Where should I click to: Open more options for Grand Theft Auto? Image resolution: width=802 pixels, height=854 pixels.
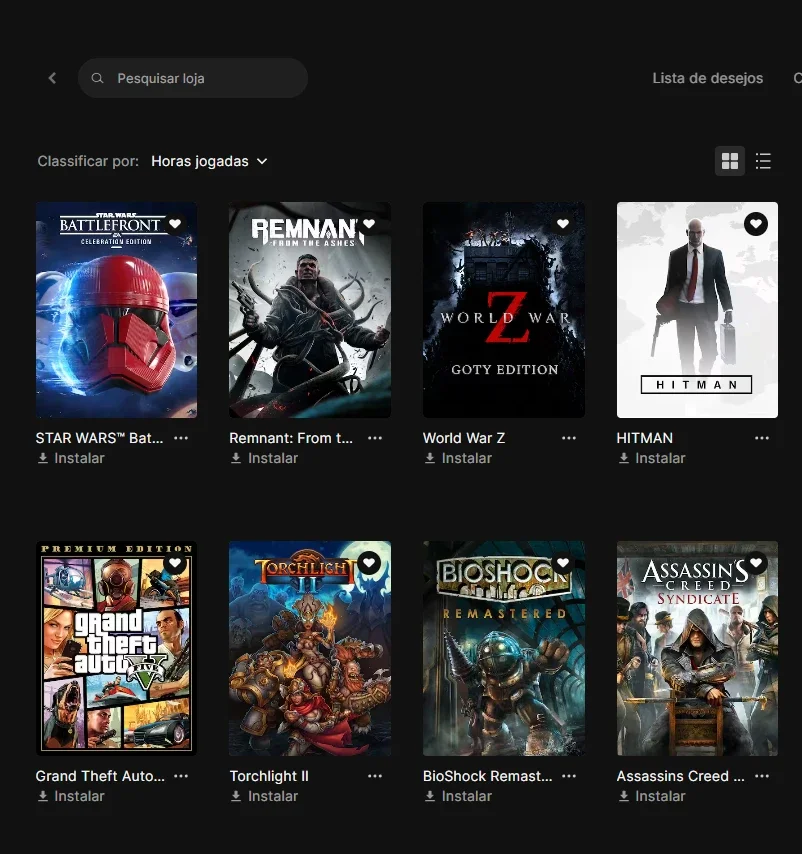coord(181,776)
